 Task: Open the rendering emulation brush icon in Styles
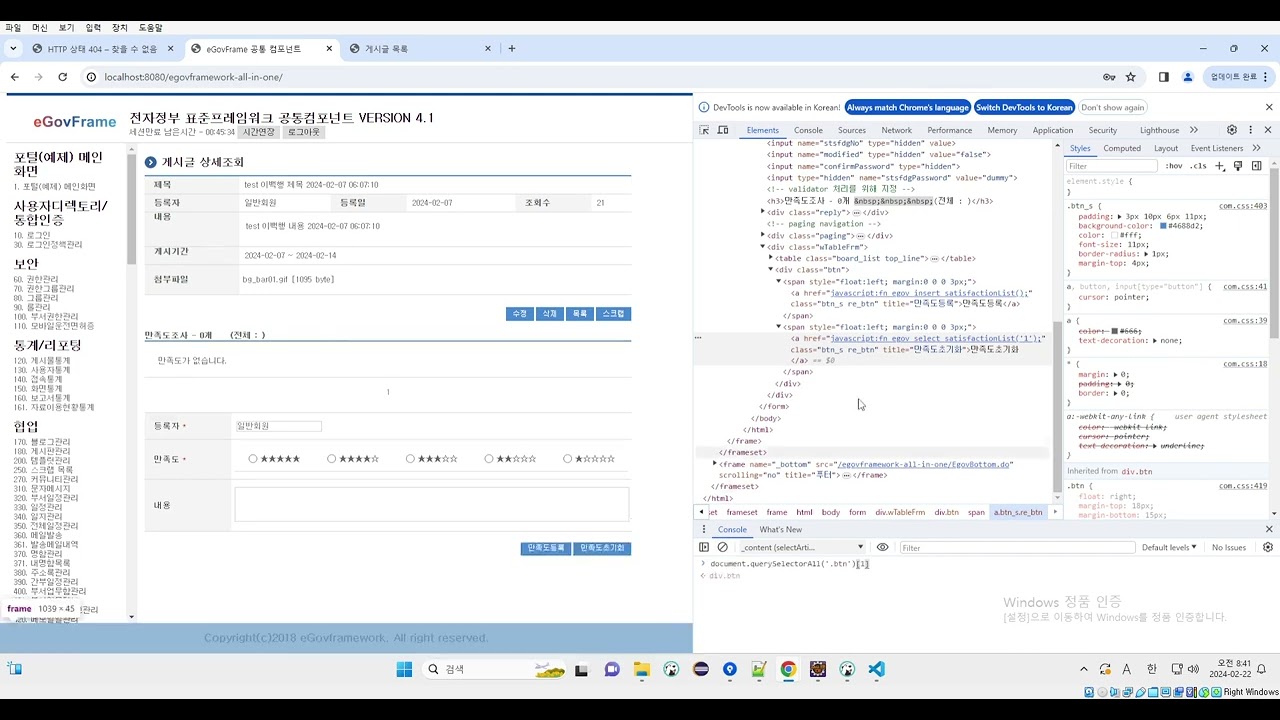pyautogui.click(x=1238, y=166)
